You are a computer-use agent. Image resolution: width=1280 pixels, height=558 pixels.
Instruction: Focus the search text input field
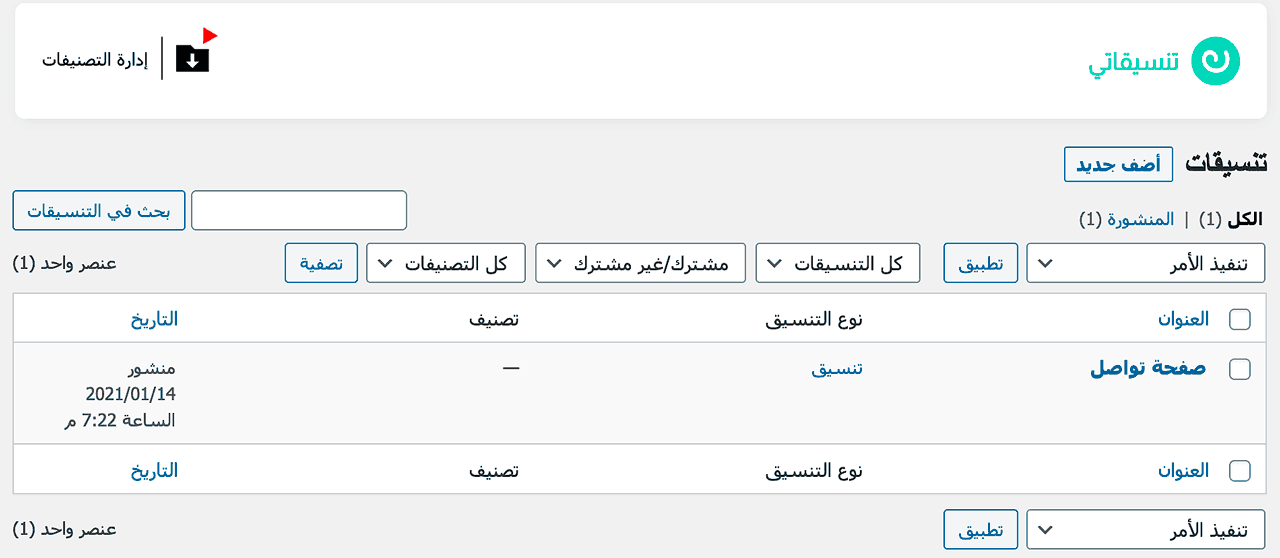pos(299,211)
